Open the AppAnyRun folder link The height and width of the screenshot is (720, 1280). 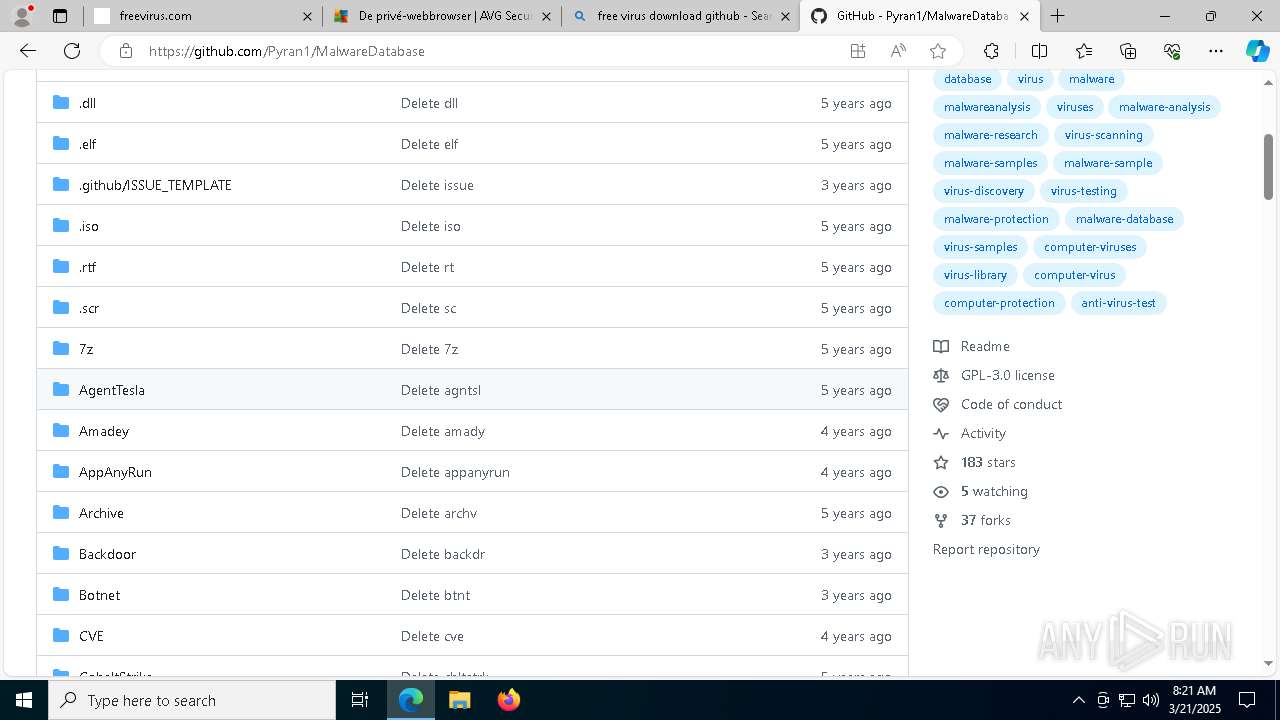[x=115, y=472]
